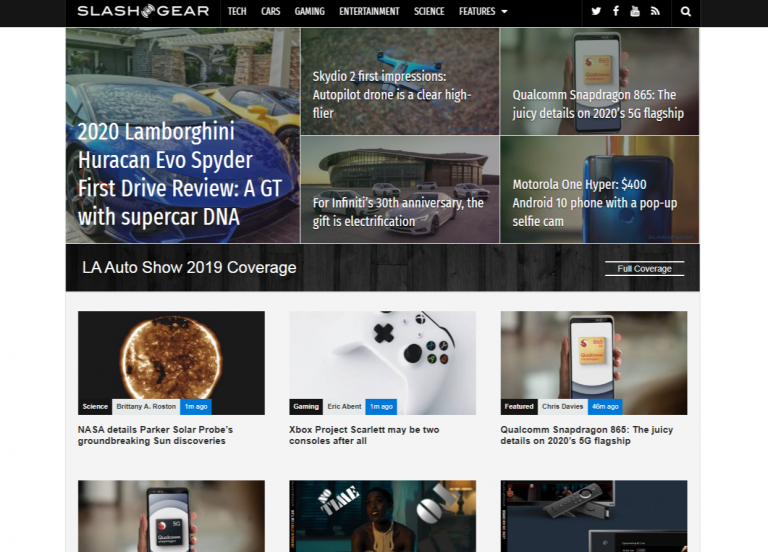Click Snapdragon 865 phone thumbnail in article grid
This screenshot has height=552, width=768.
point(594,362)
